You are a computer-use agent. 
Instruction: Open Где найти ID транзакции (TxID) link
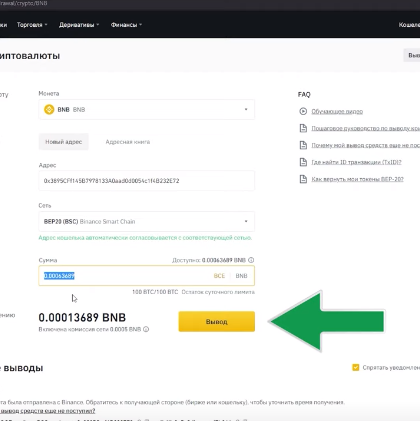(x=356, y=162)
